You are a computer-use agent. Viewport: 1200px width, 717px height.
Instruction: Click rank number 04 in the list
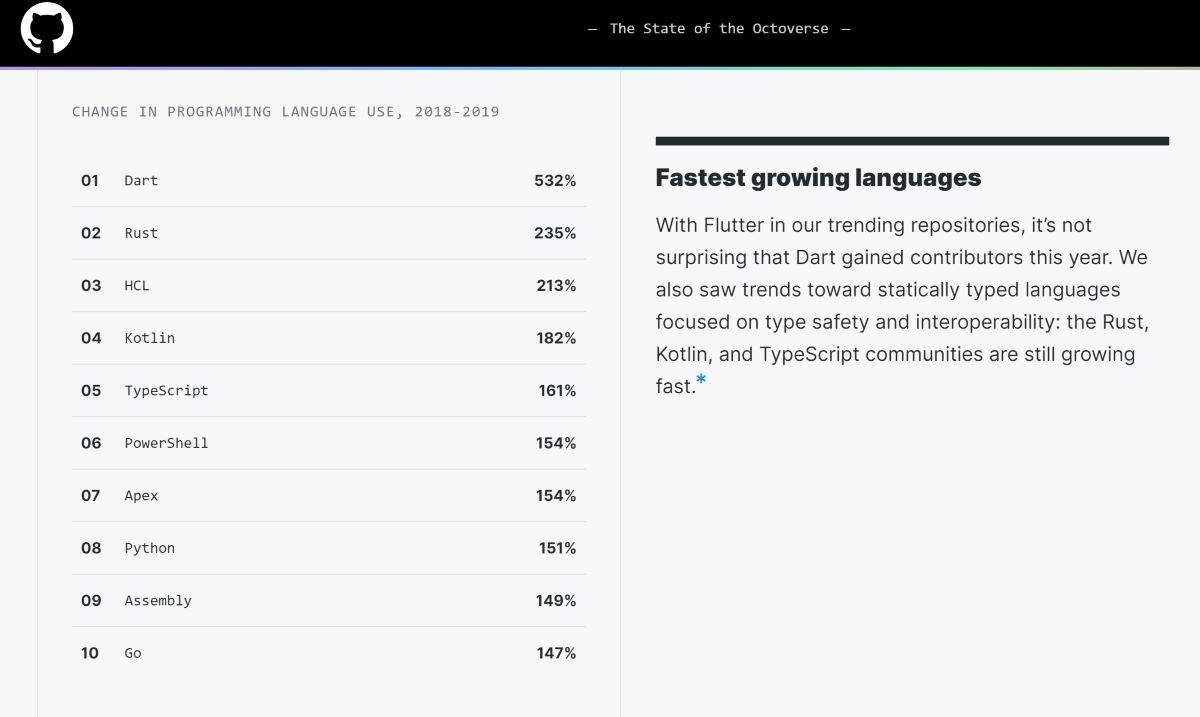click(x=91, y=338)
